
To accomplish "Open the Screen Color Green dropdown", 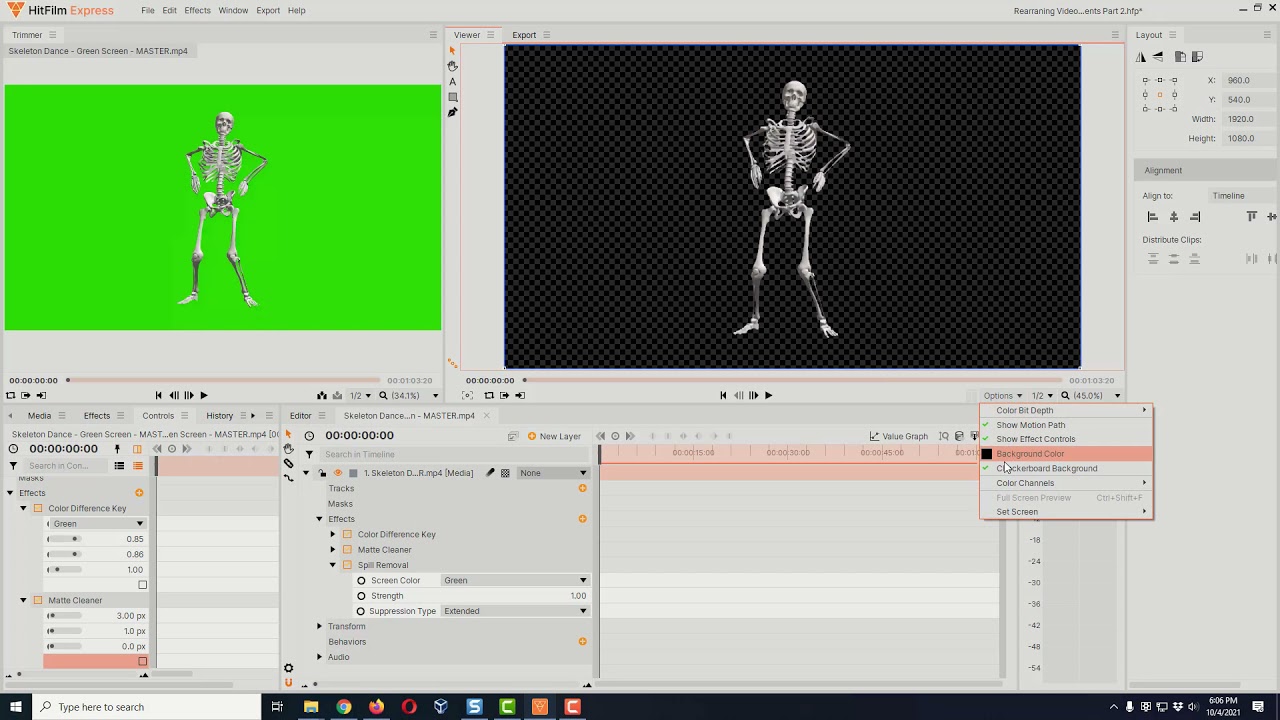I will pos(514,580).
